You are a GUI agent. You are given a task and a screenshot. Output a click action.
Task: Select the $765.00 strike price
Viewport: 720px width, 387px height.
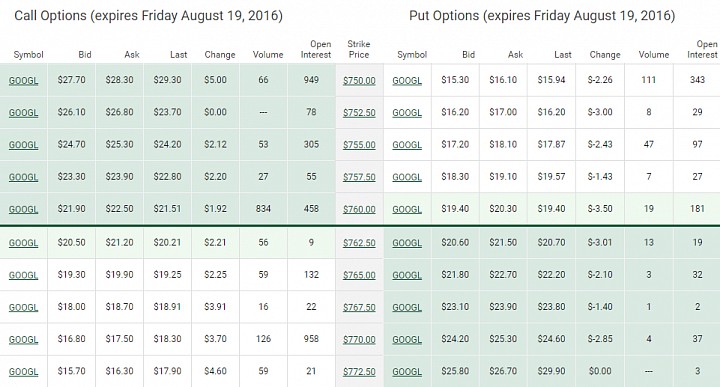point(359,275)
